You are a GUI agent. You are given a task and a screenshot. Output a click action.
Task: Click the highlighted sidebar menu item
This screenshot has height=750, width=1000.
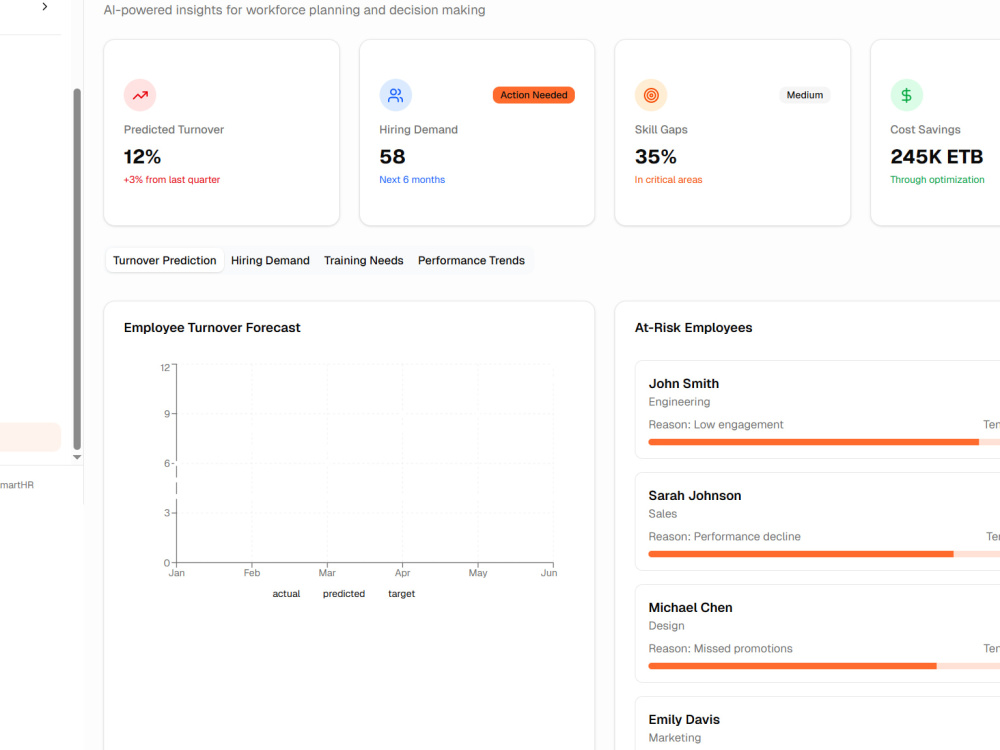pyautogui.click(x=30, y=437)
